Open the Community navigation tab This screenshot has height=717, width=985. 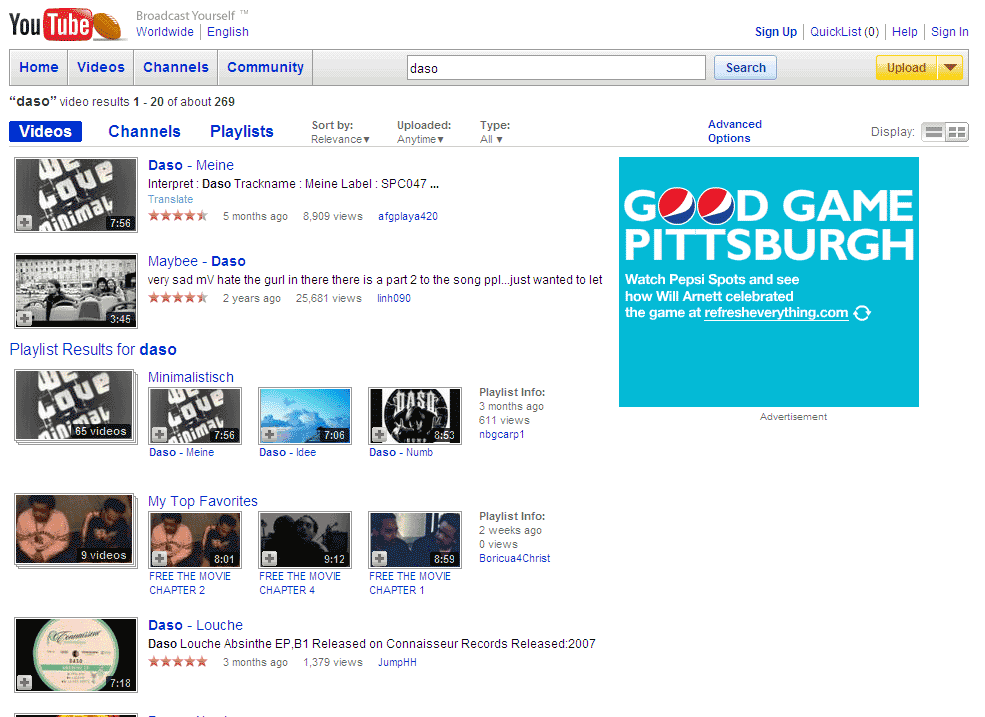point(265,67)
